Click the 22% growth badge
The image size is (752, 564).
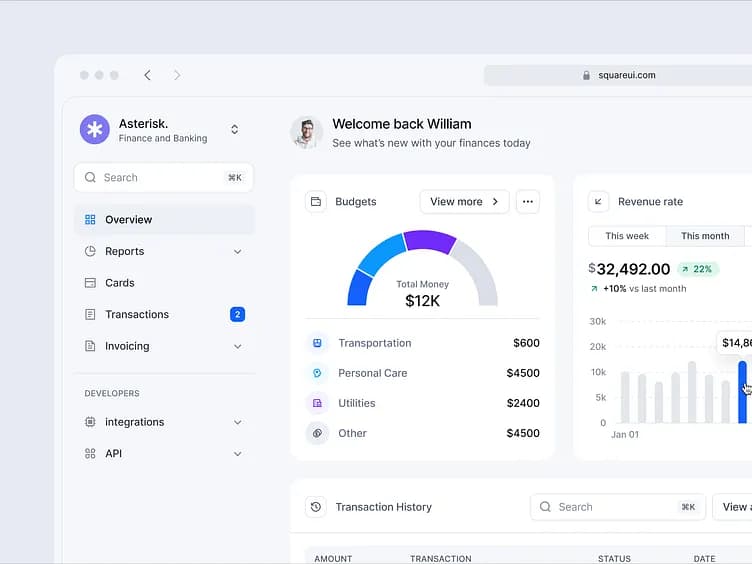pos(698,269)
